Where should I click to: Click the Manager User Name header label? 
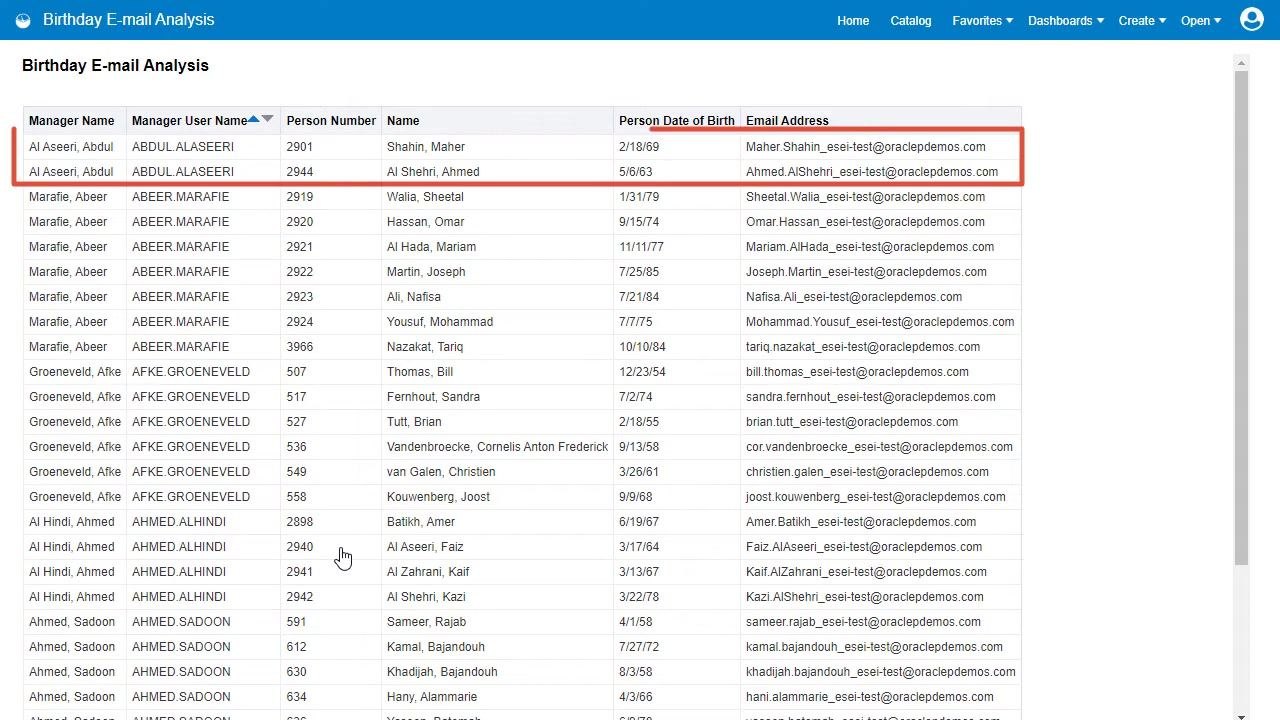point(189,121)
